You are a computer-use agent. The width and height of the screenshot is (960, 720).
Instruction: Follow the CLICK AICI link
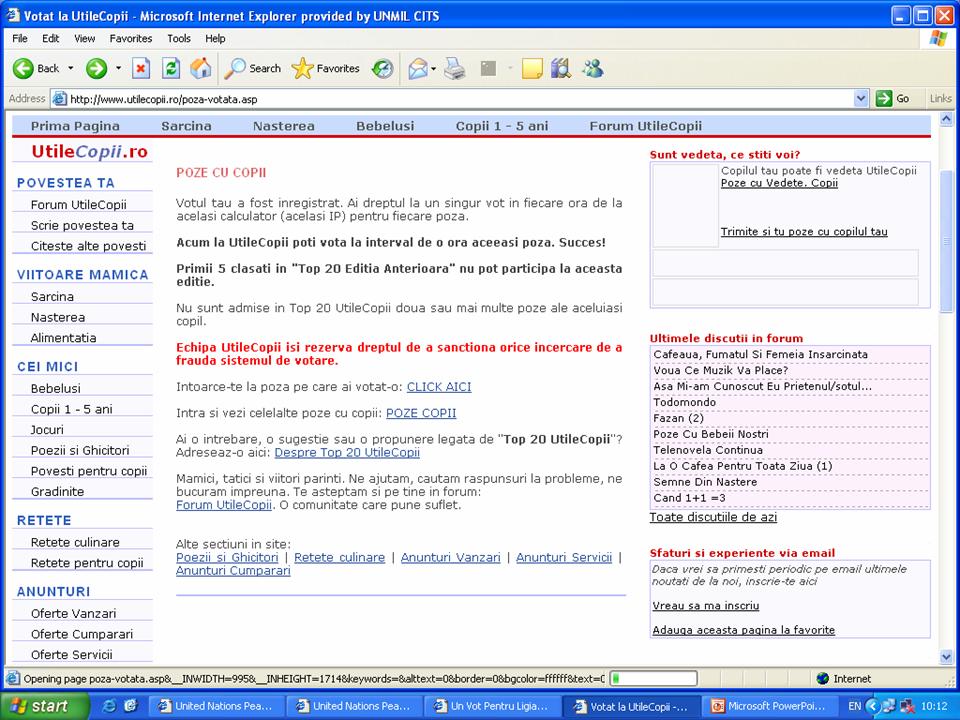coord(438,387)
